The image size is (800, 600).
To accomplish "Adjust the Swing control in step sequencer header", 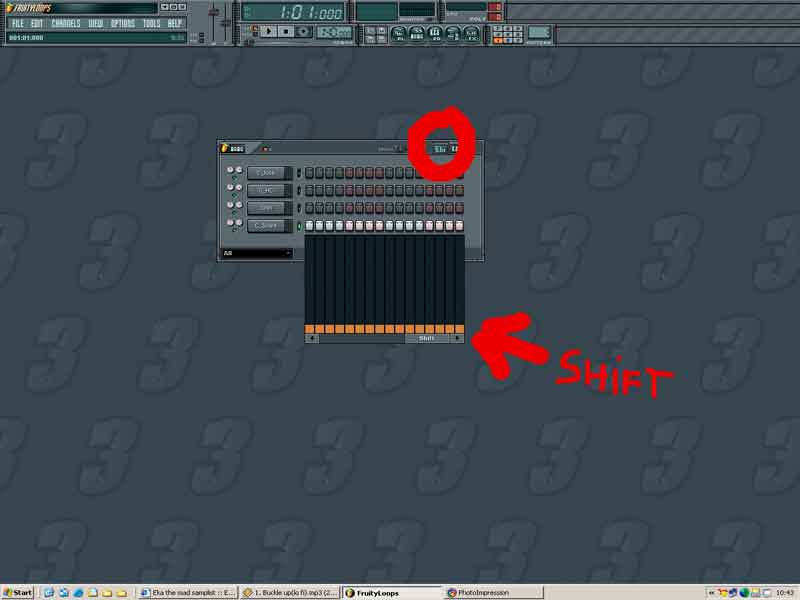I will (x=391, y=149).
